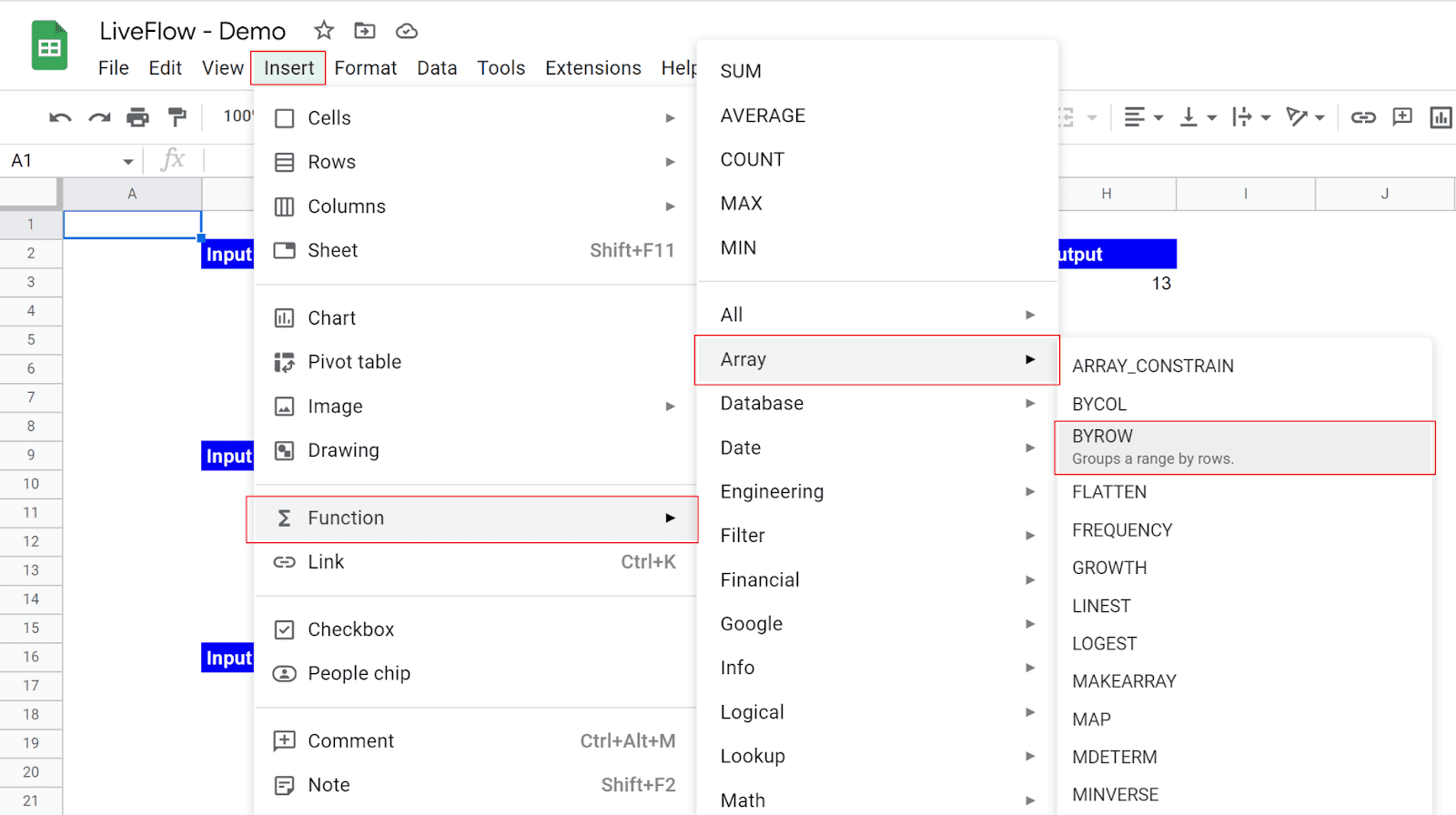The width and height of the screenshot is (1456, 815).
Task: Activate the paint format tool
Action: (x=177, y=116)
